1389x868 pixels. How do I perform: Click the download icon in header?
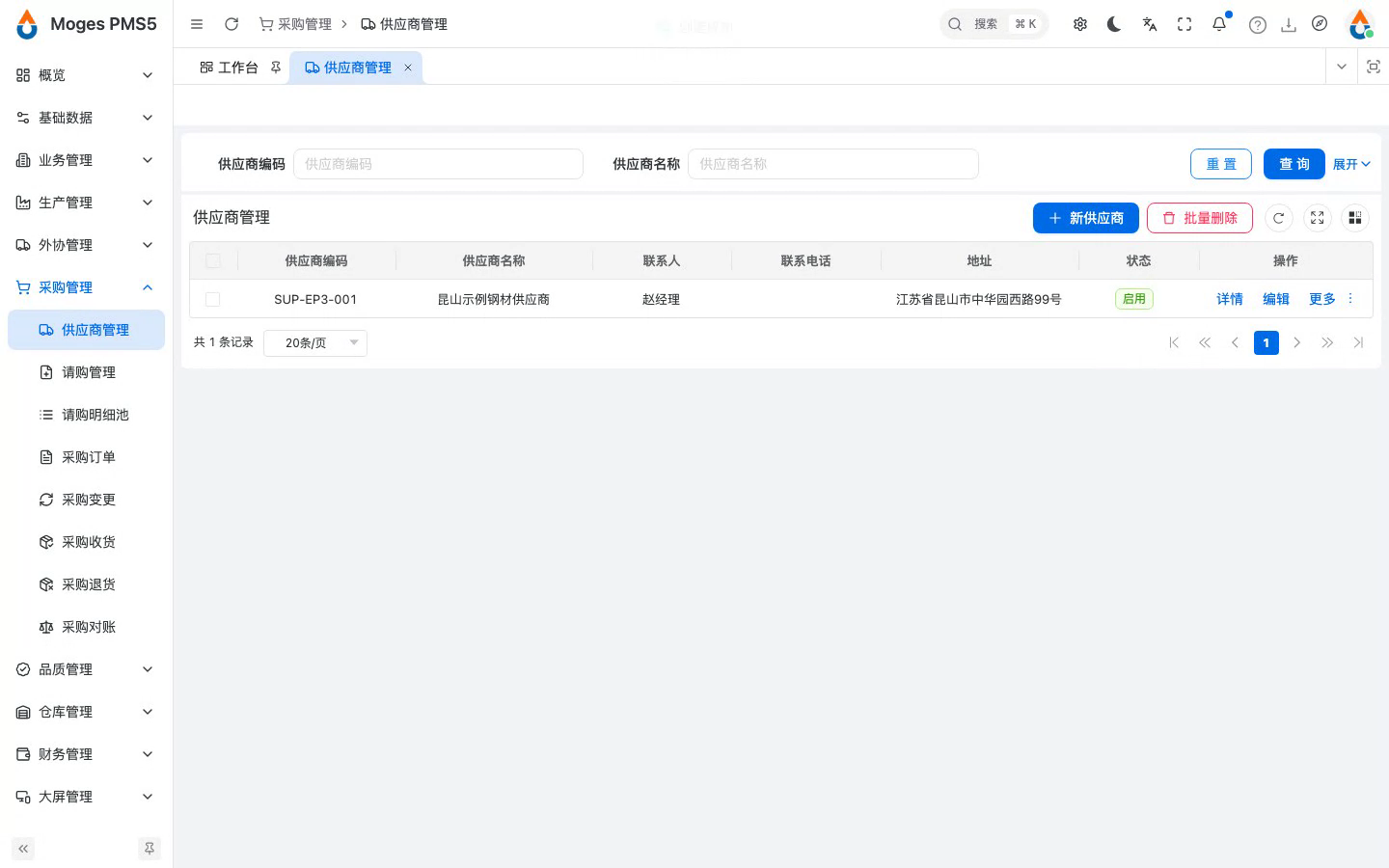(1289, 25)
